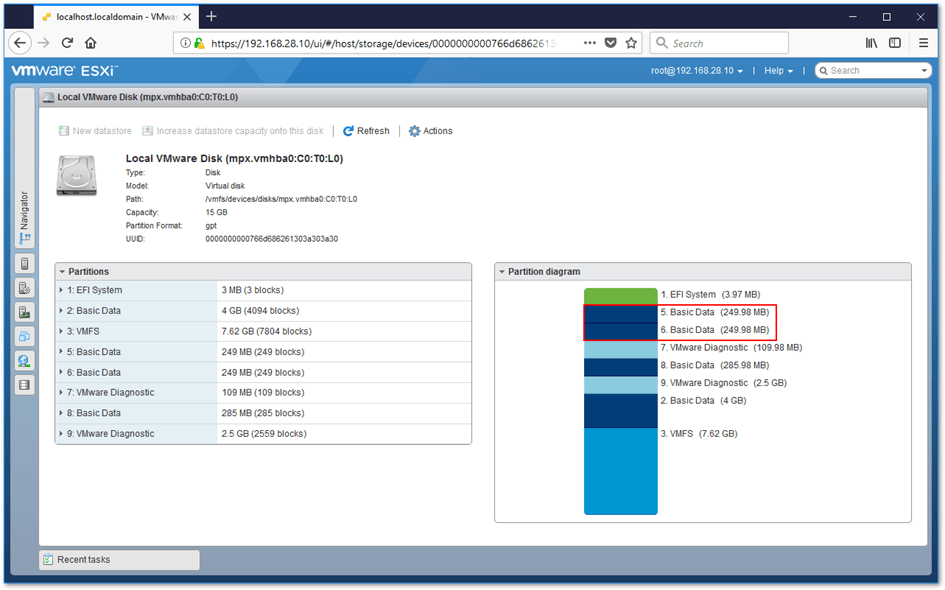Image resolution: width=945 pixels, height=590 pixels.
Task: Reload the page with the browser refresh icon
Action: 67,43
